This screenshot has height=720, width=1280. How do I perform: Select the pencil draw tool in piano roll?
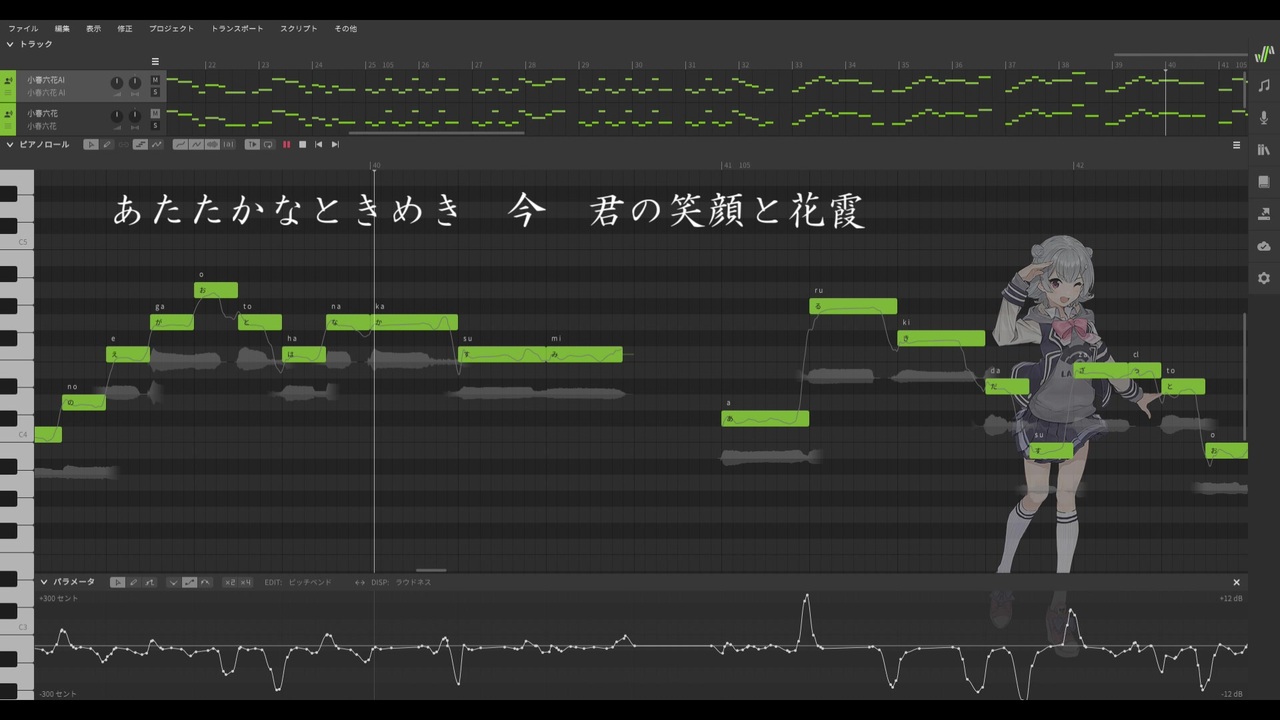107,145
